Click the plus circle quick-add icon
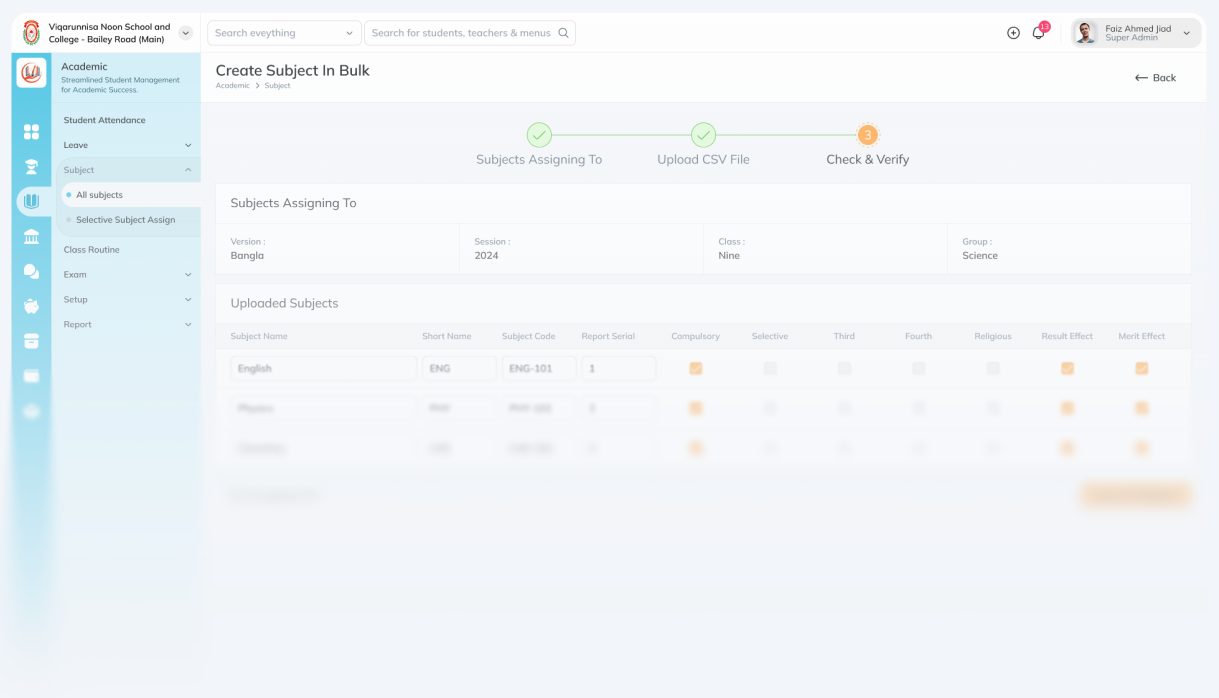The height and width of the screenshot is (698, 1219). click(1013, 33)
